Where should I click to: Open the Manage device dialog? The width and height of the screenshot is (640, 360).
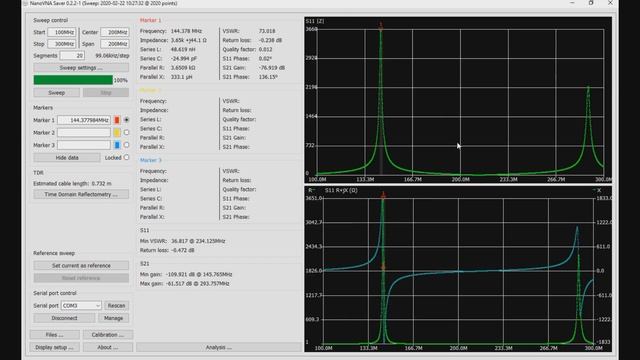pos(113,318)
